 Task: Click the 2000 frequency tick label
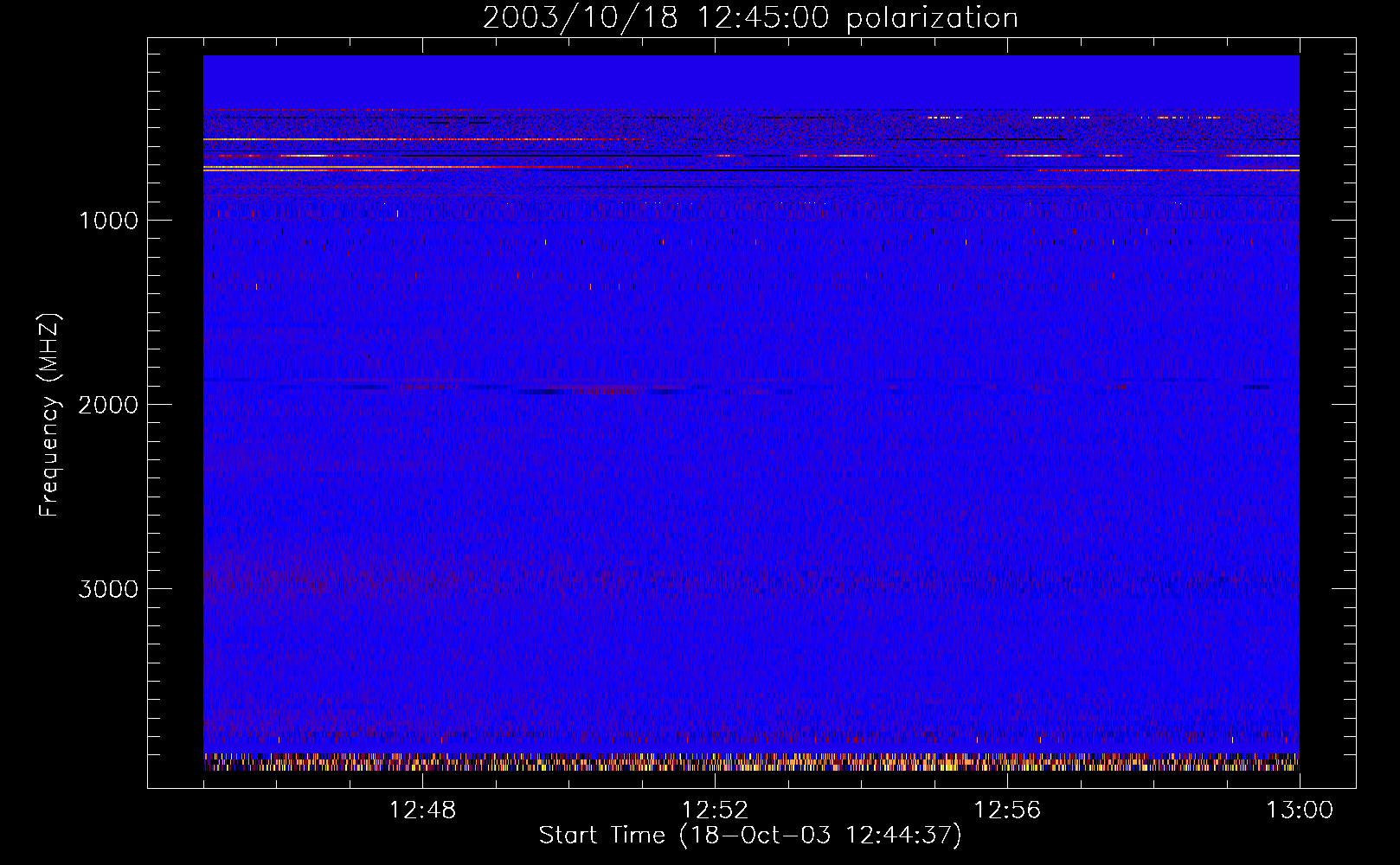(109, 405)
